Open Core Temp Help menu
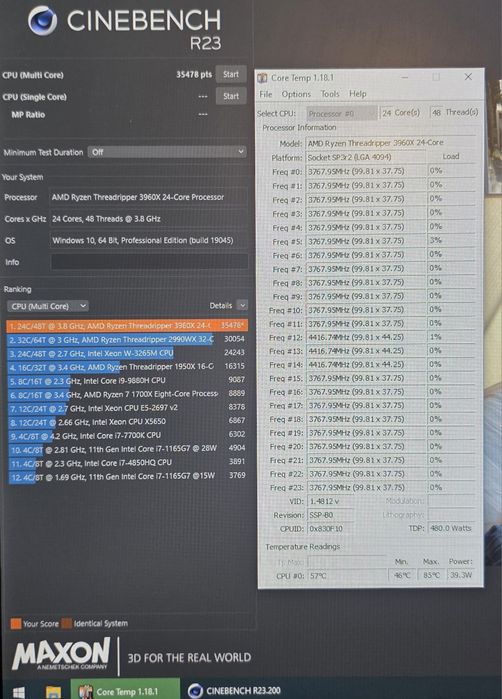The height and width of the screenshot is (699, 502). [x=358, y=94]
